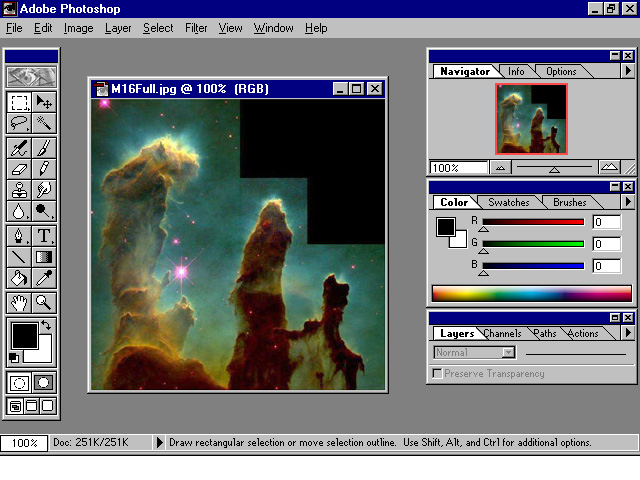Click the red R color slider

pyautogui.click(x=533, y=222)
